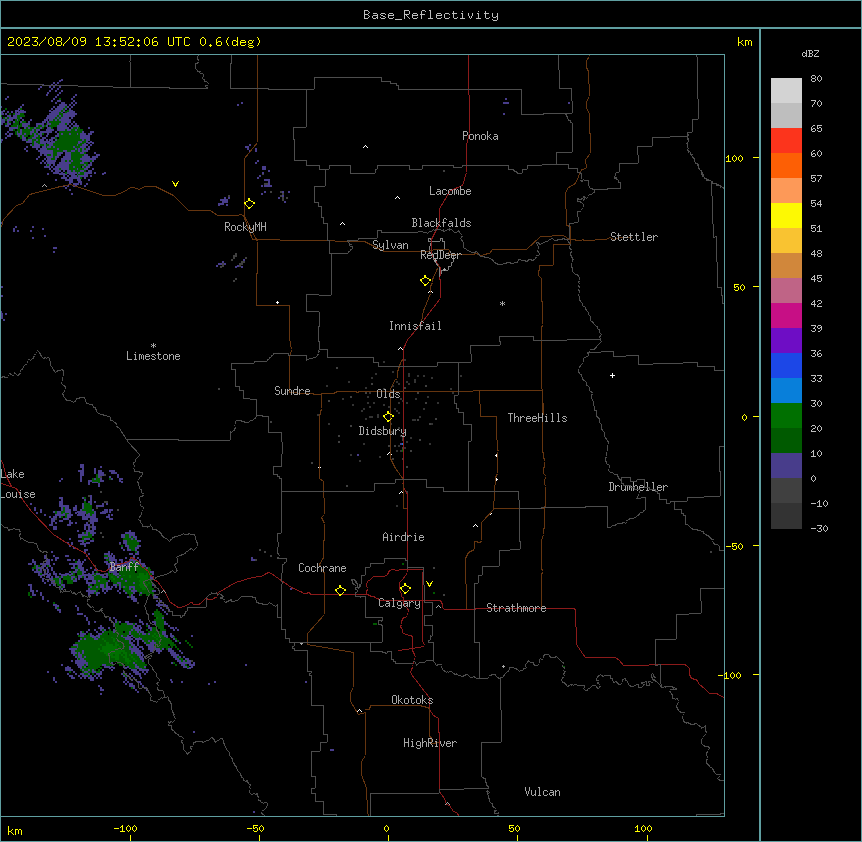Click the -30 value on the dBZ legend
Image resolution: width=862 pixels, height=842 pixels.
point(819,529)
